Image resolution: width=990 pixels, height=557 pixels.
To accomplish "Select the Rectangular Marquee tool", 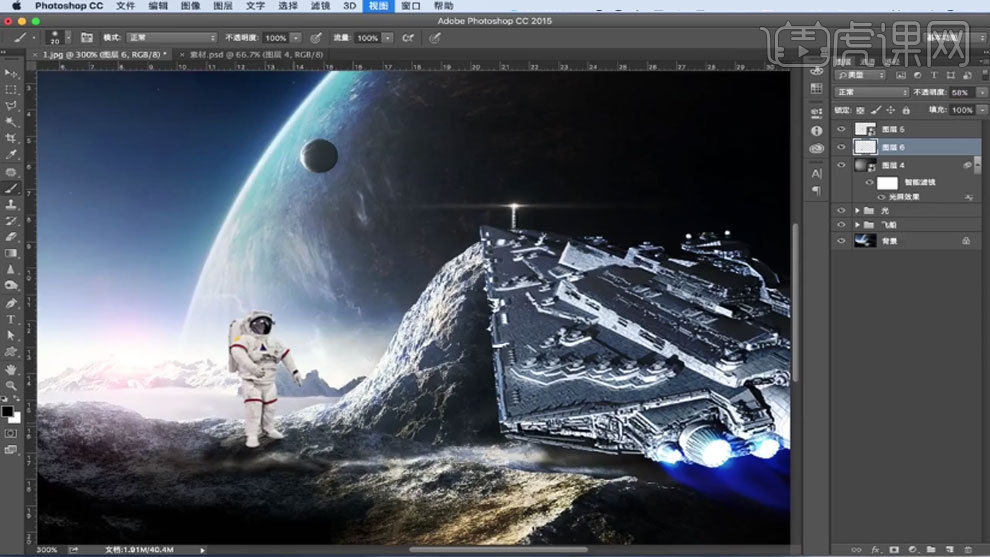I will [x=11, y=90].
